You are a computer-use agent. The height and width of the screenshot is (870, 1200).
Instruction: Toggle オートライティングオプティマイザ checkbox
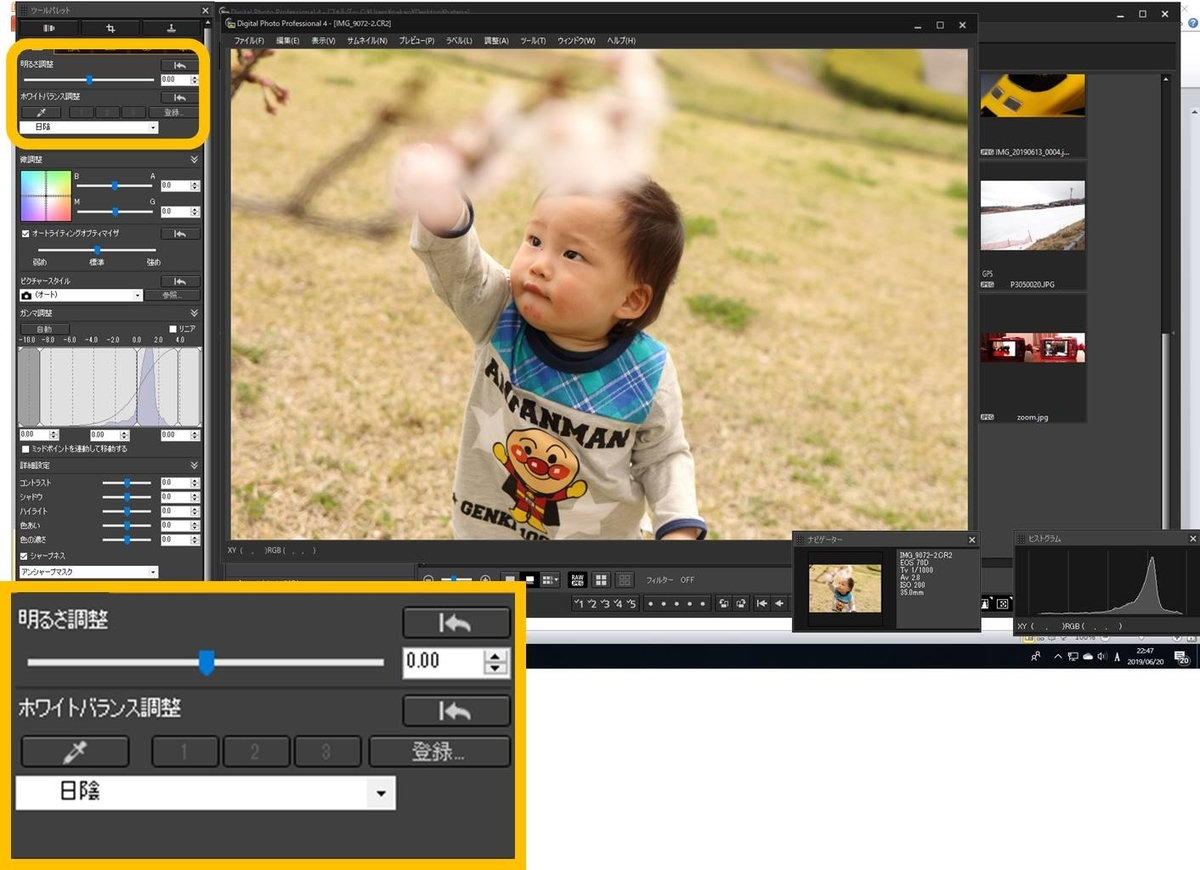click(25, 233)
